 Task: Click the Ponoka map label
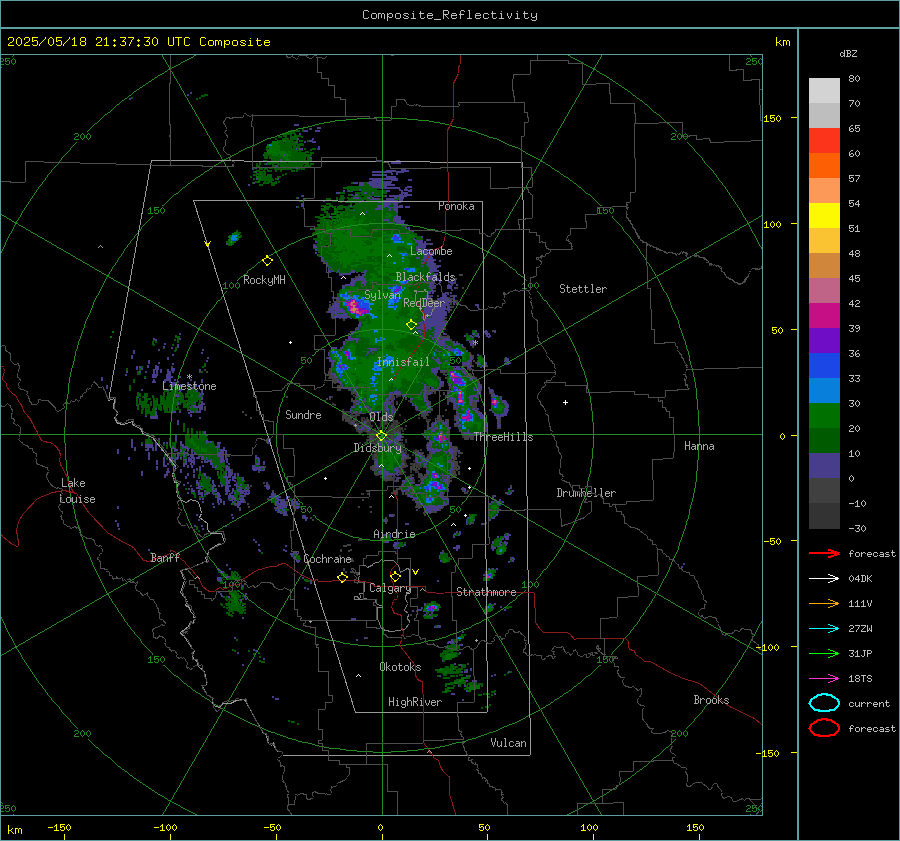456,206
